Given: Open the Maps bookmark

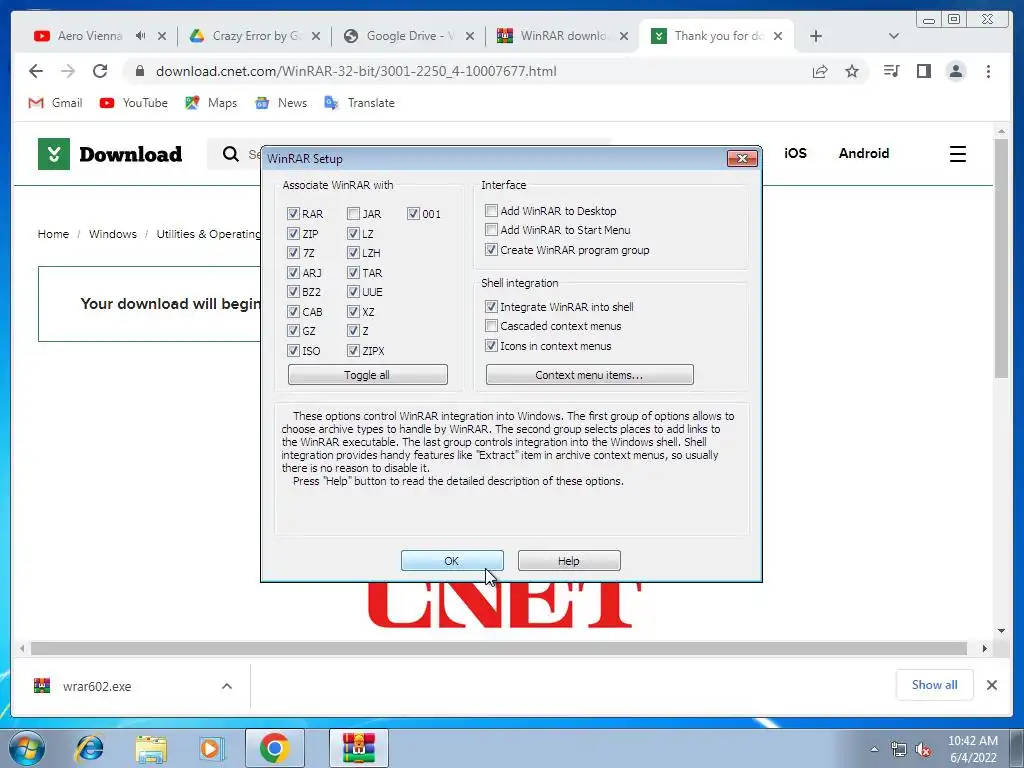Looking at the screenshot, I should click(x=211, y=103).
